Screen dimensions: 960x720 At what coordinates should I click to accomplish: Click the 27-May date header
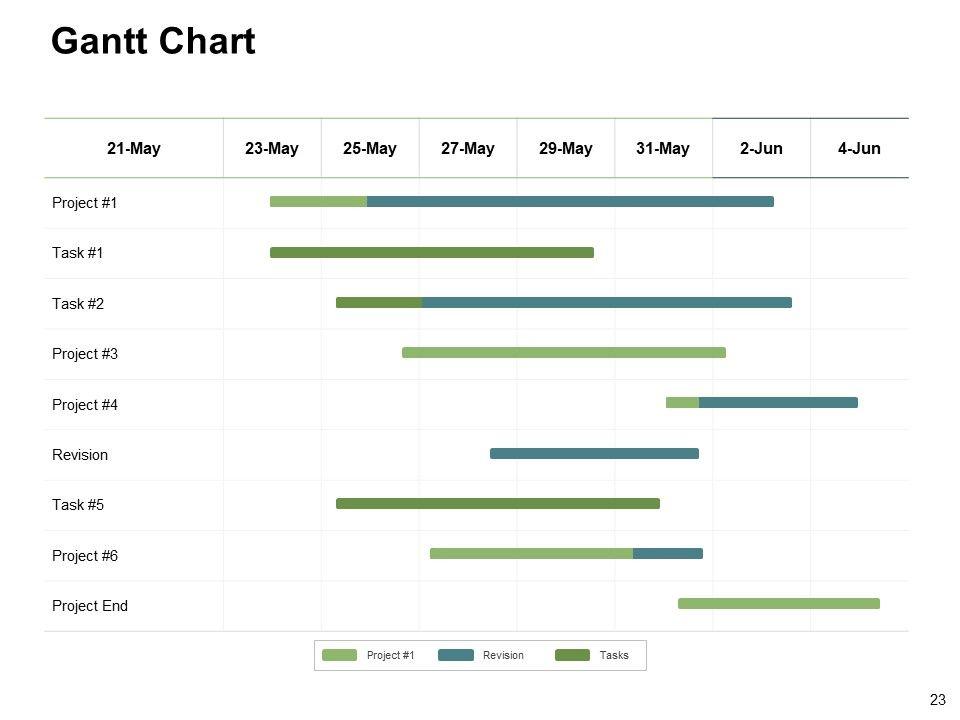[467, 149]
